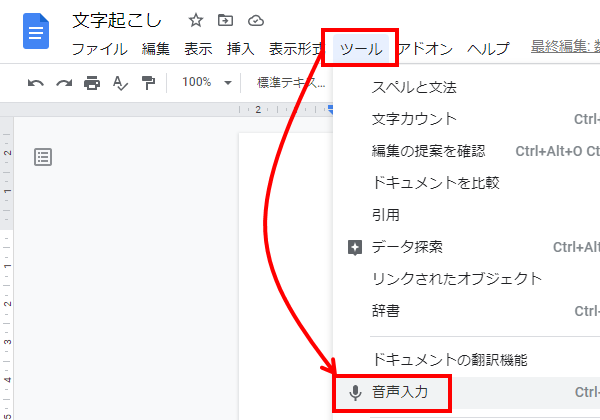The image size is (600, 420).
Task: Open the 編集 menu
Action: 156,48
